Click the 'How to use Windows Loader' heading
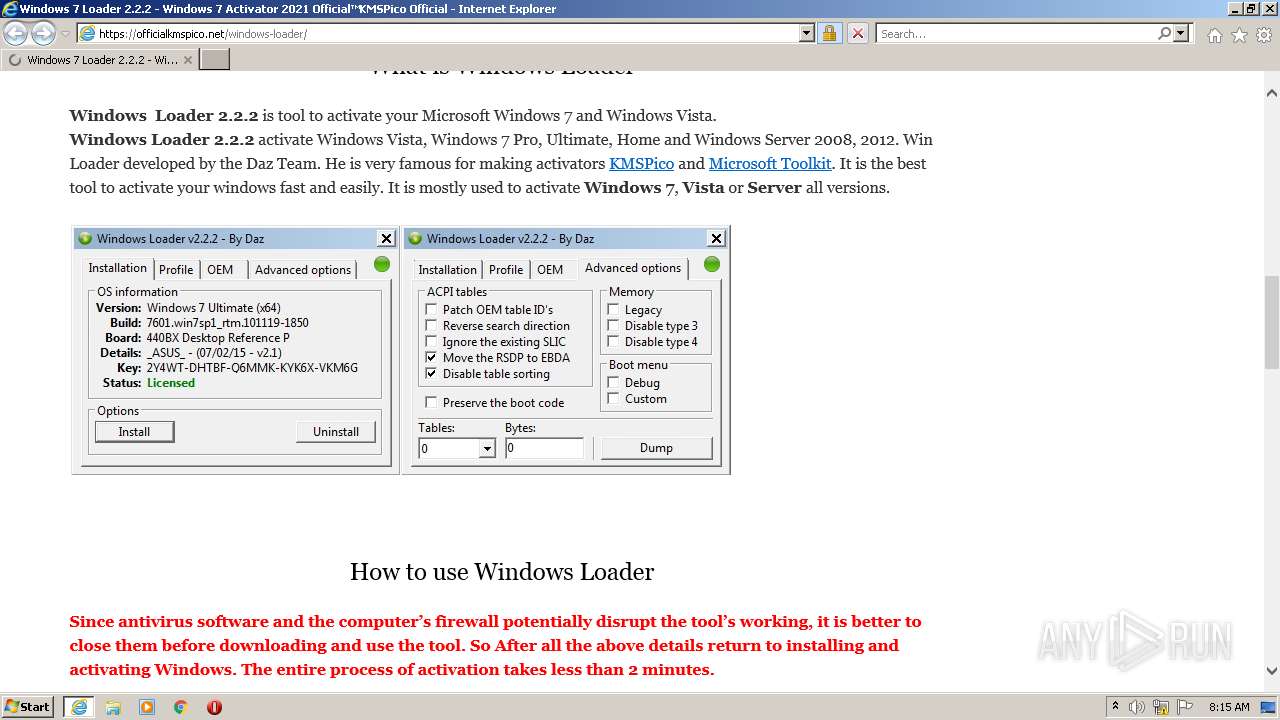 (502, 572)
